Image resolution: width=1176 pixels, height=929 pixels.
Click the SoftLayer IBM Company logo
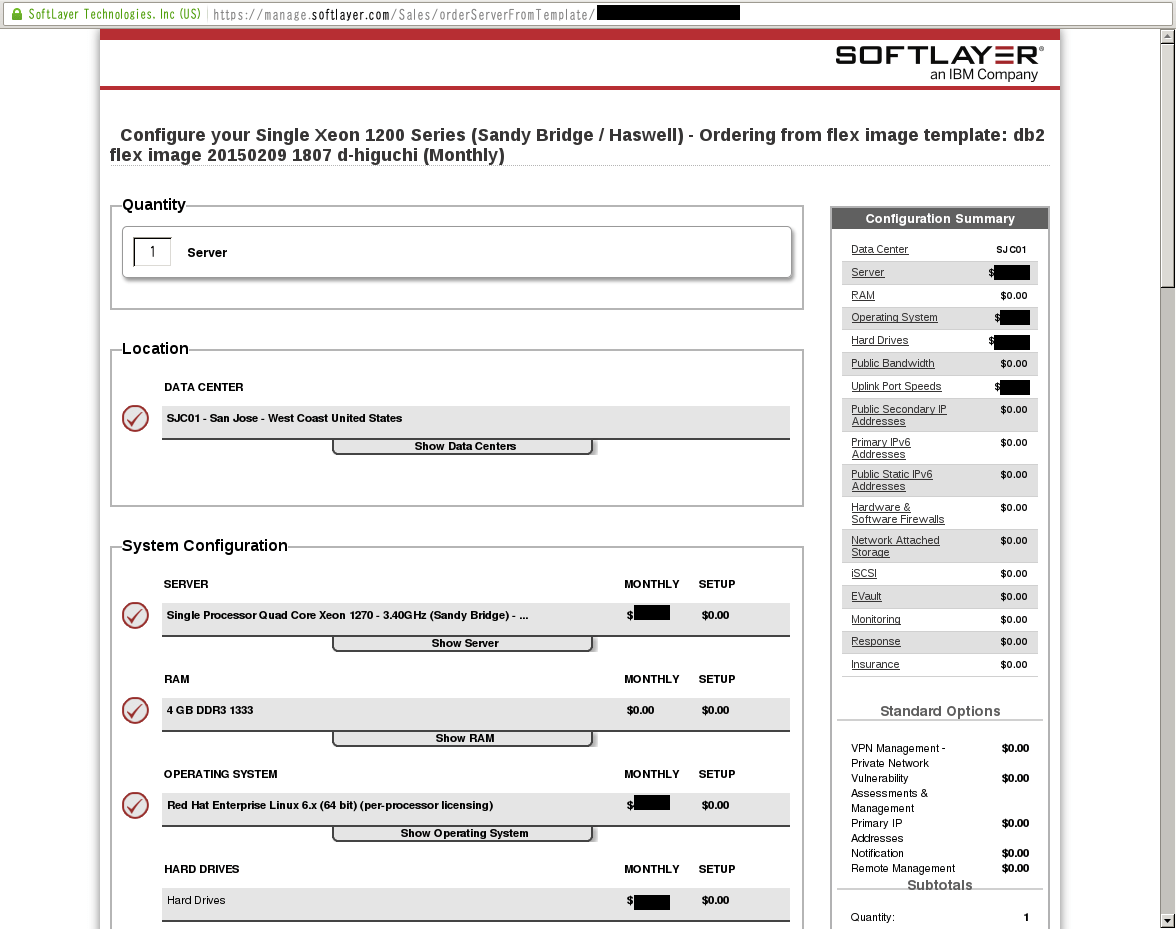point(939,63)
